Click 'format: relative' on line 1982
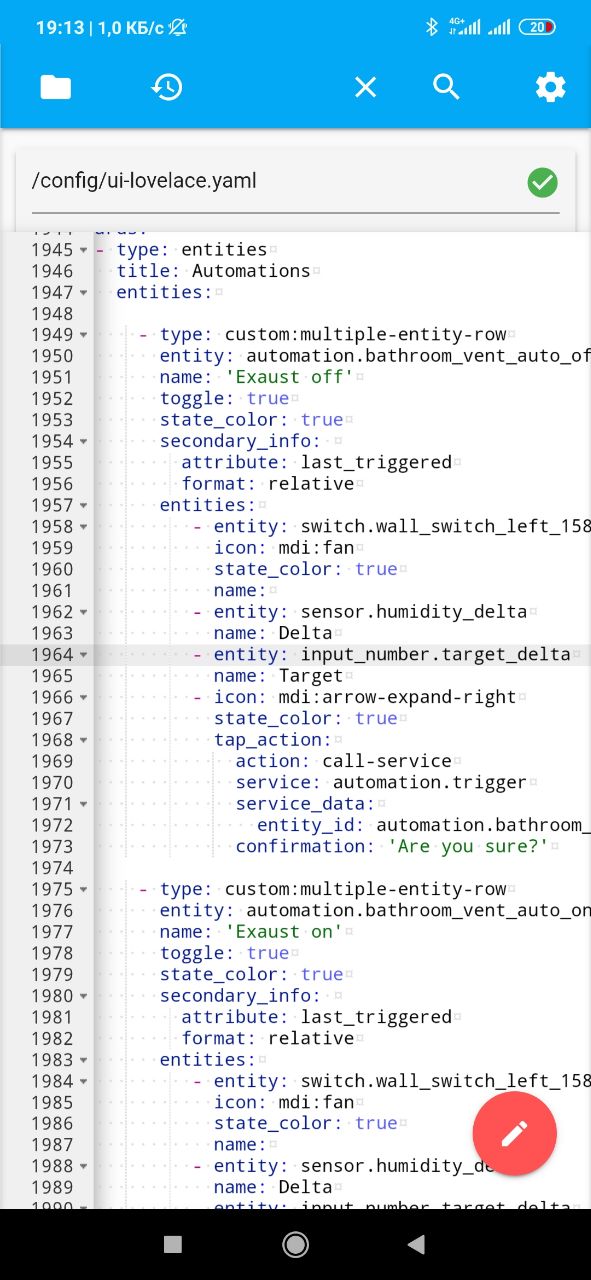 point(267,1038)
